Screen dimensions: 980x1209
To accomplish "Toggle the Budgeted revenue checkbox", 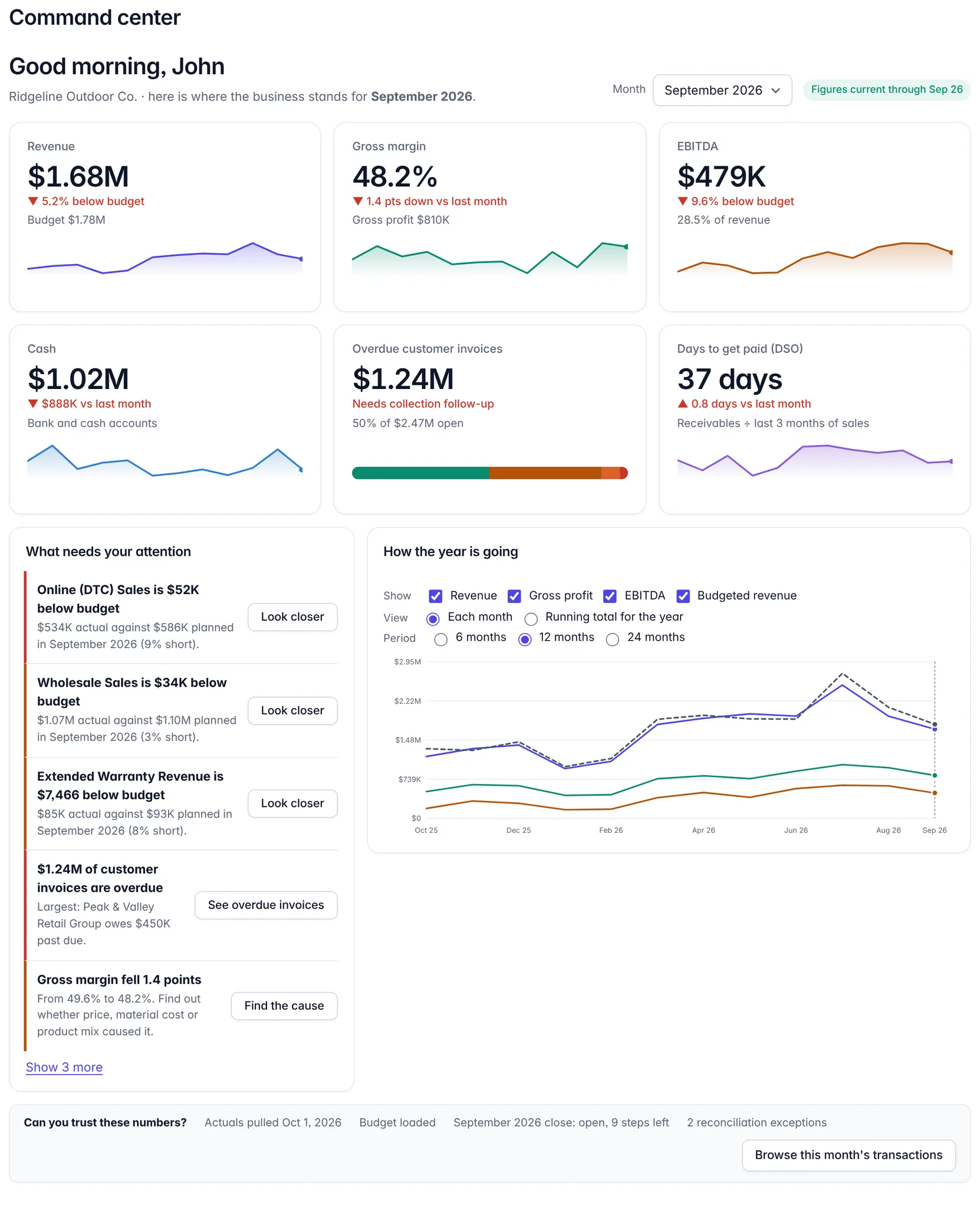I will click(683, 596).
